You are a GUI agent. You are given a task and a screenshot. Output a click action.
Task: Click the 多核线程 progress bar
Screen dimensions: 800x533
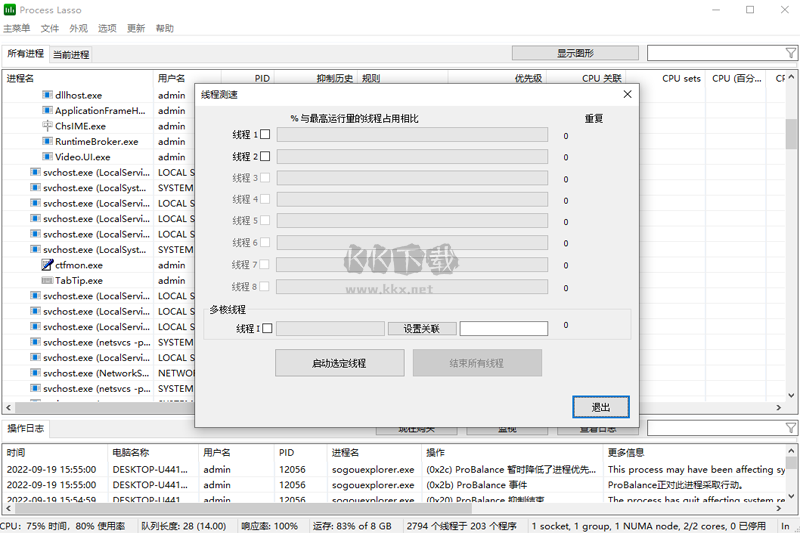pos(331,328)
